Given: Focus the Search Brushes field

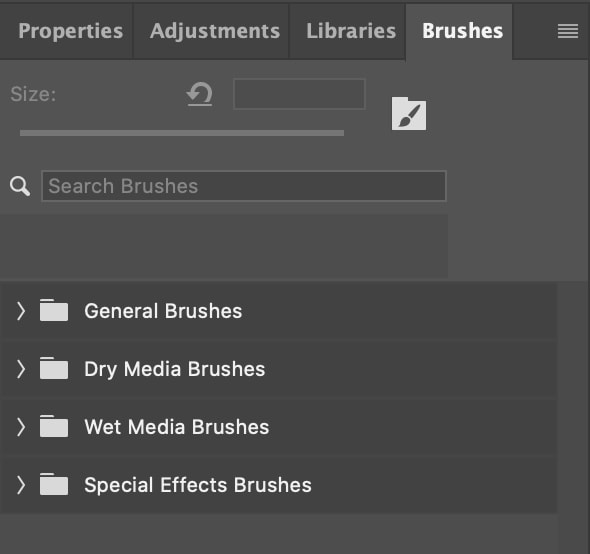Looking at the screenshot, I should [x=244, y=186].
